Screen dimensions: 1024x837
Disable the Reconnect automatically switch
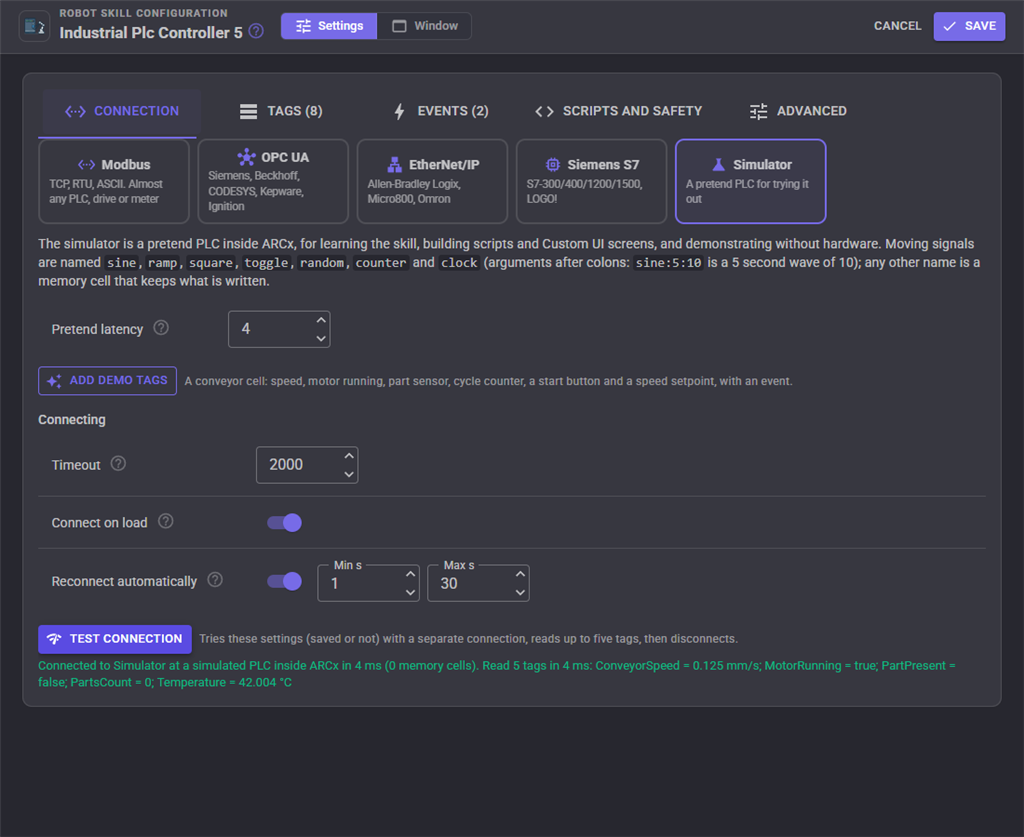pos(285,582)
